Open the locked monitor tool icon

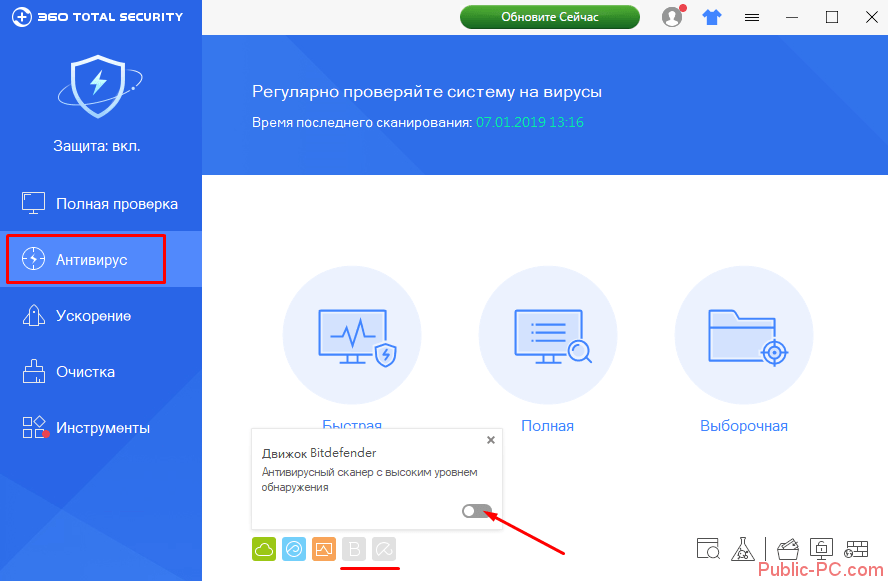[x=821, y=549]
